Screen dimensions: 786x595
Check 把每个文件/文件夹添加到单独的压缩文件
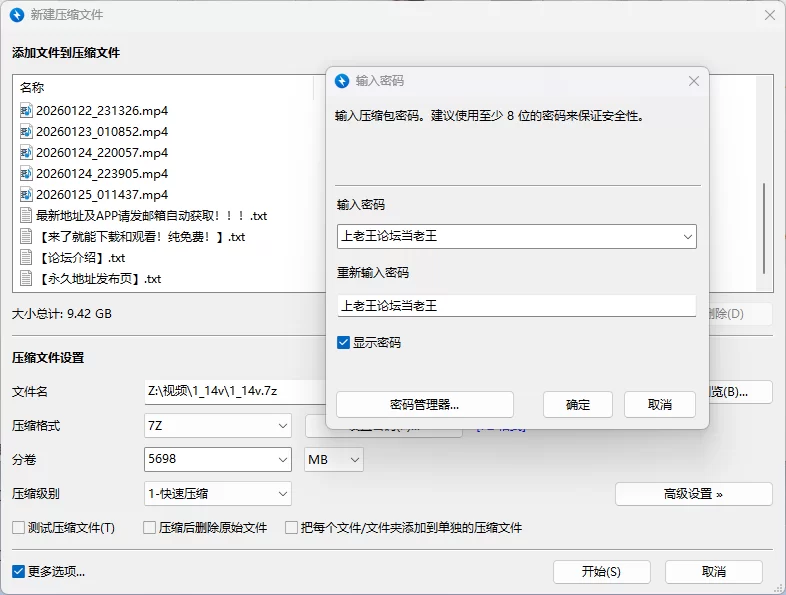[x=291, y=527]
